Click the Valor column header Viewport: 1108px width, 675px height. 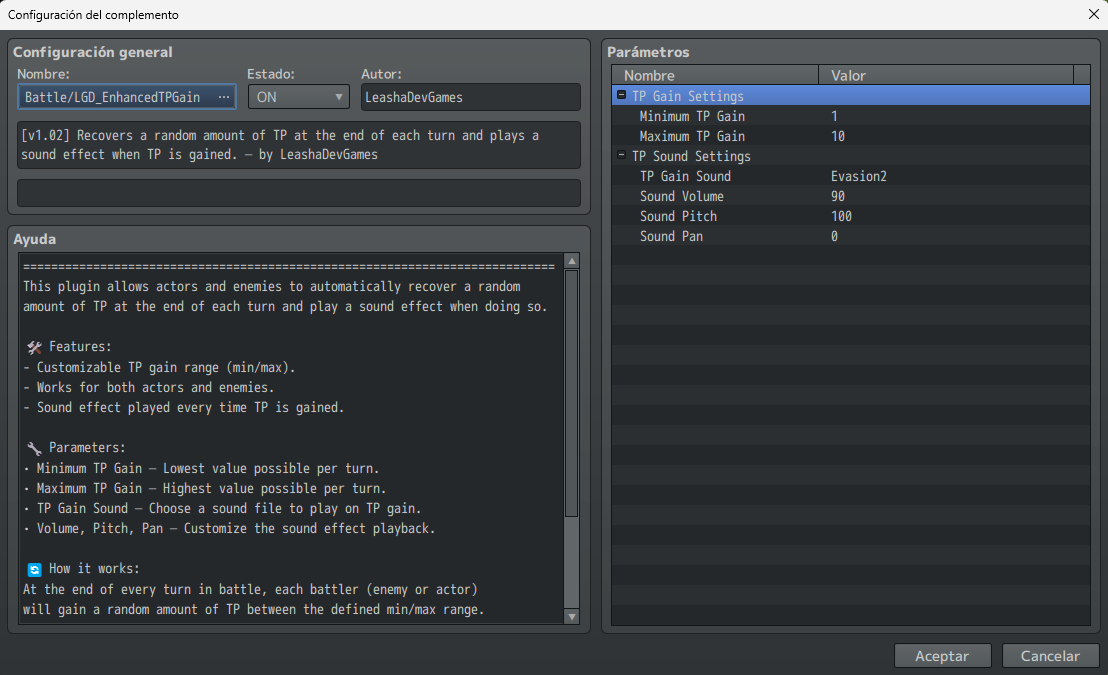point(945,75)
